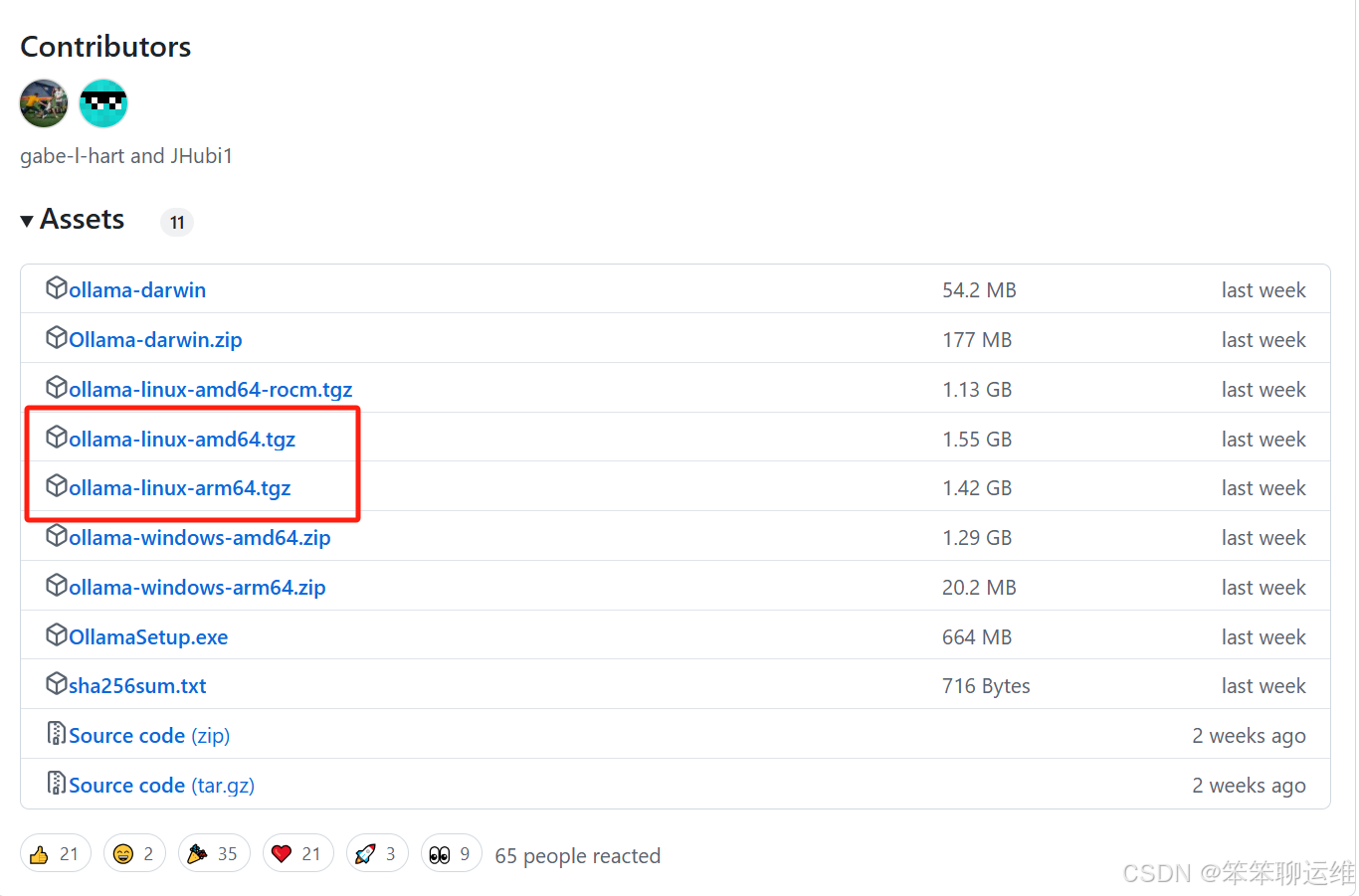1359x896 pixels.
Task: Click package icon beside ollama-windows-amd64.zip
Action: (57, 536)
